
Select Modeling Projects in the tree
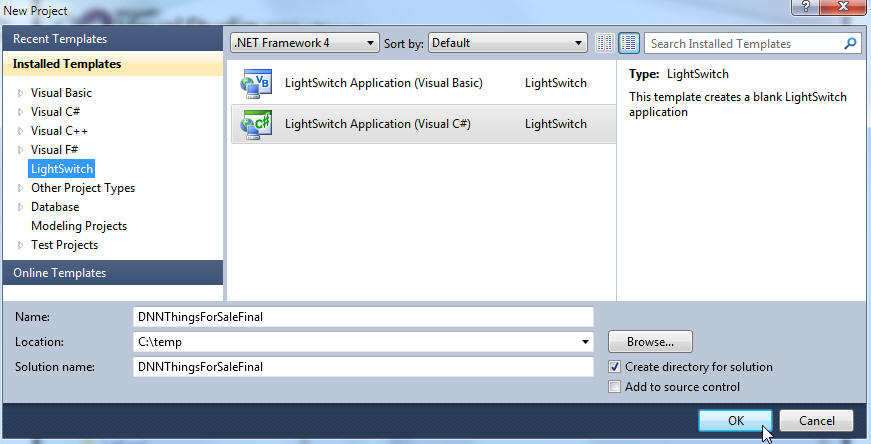click(79, 226)
